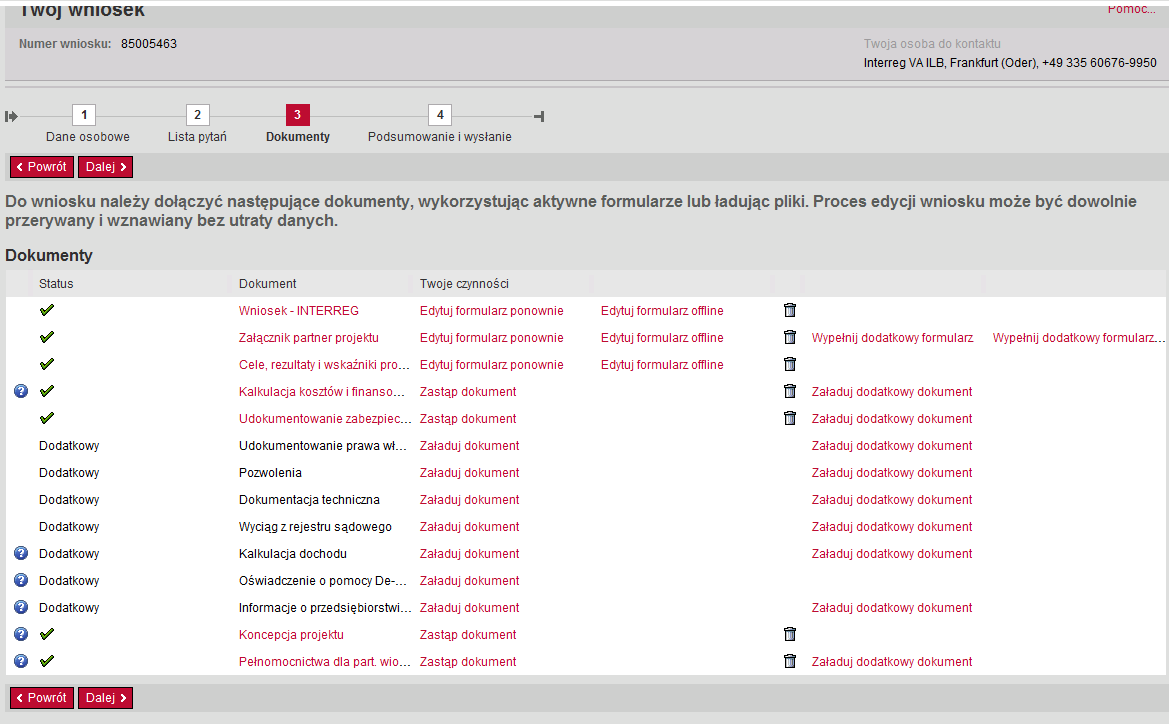Click application number 85005463
This screenshot has height=727, width=1169.
pos(149,44)
